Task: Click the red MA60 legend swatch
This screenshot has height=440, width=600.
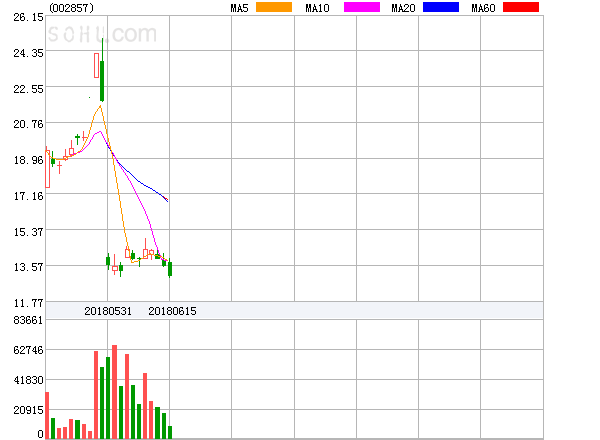Action: 521,7
